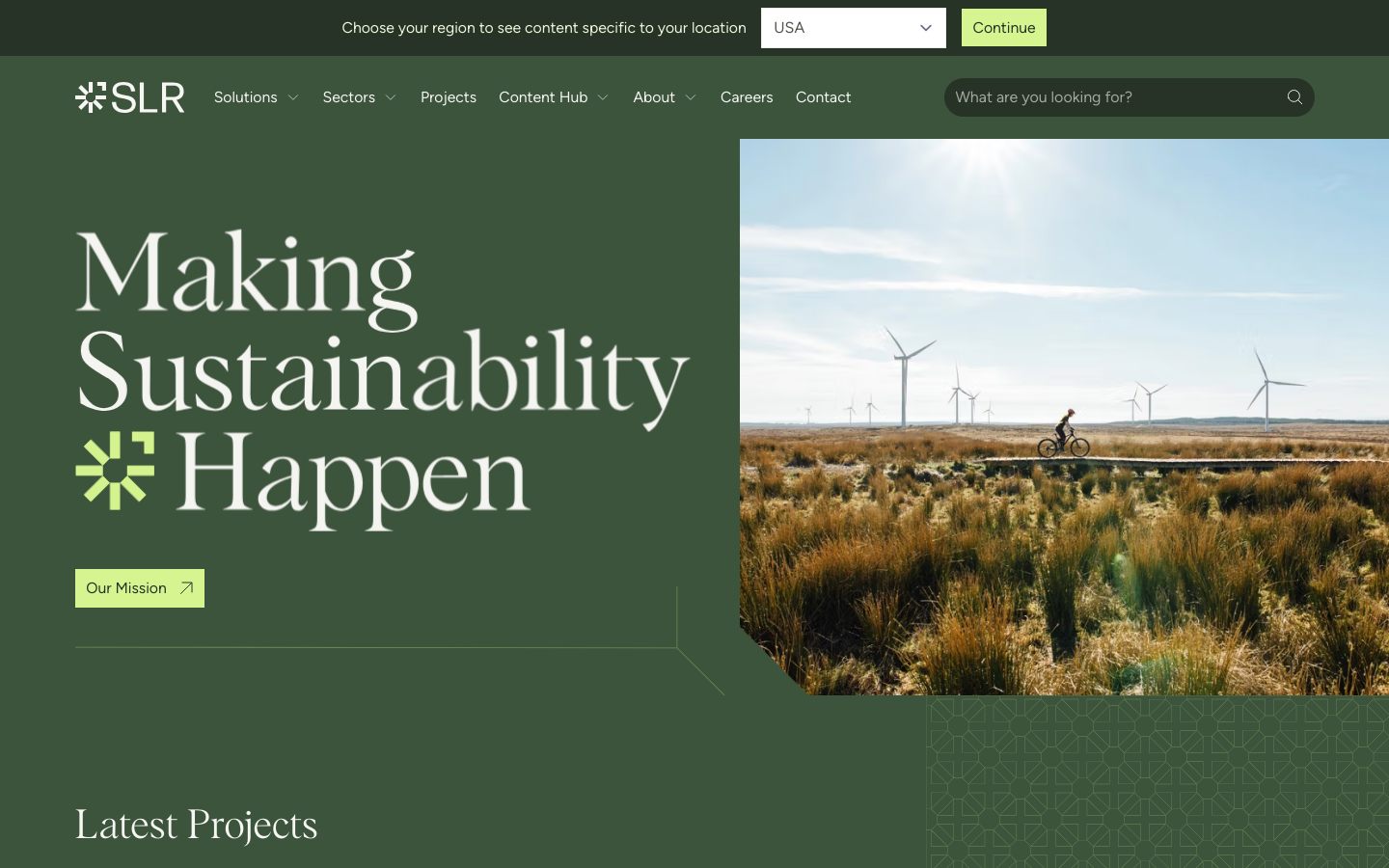Image resolution: width=1389 pixels, height=868 pixels.
Task: Click the search magnifier icon
Action: 1294,97
